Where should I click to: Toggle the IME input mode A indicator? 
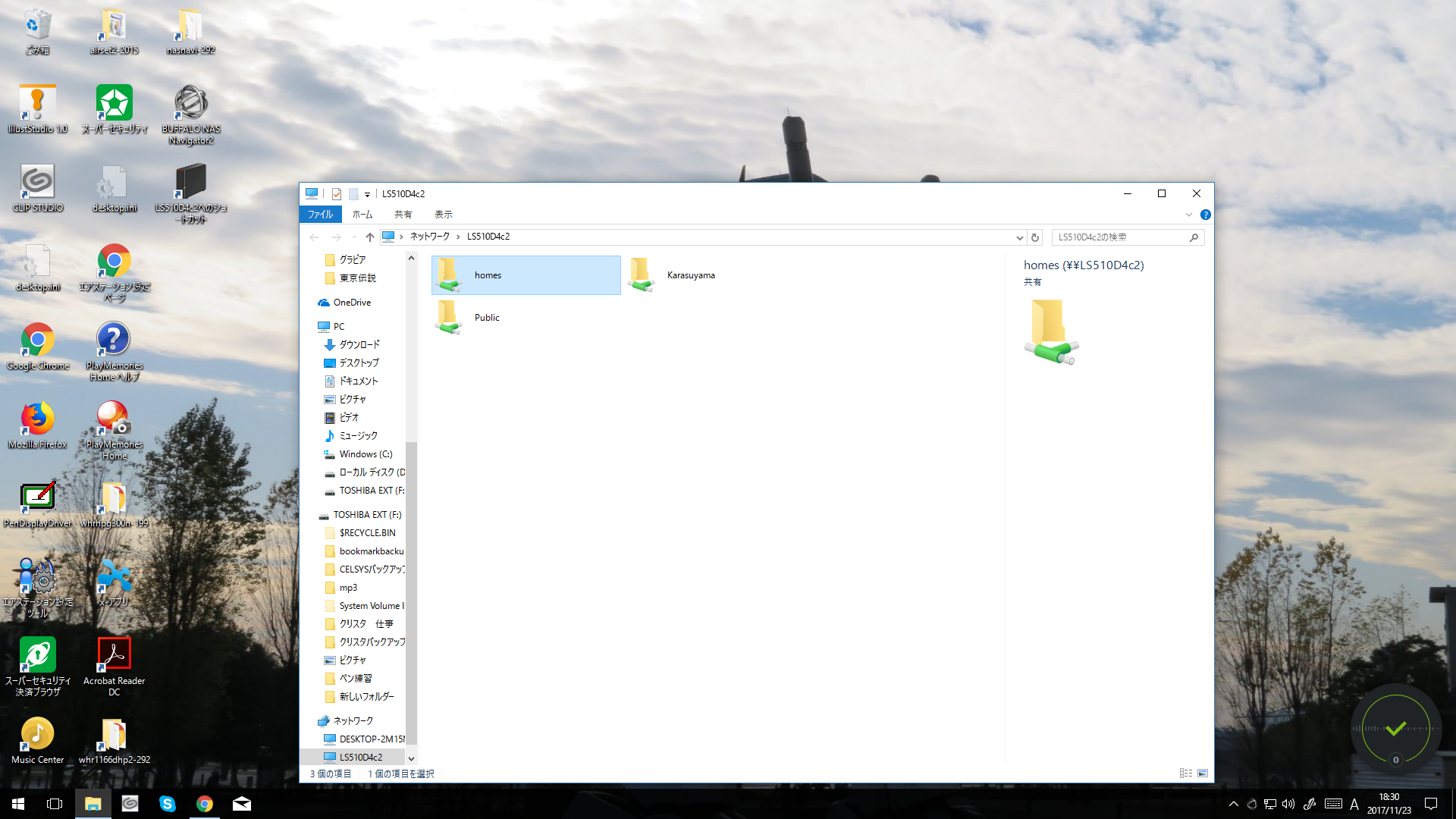(x=1354, y=805)
